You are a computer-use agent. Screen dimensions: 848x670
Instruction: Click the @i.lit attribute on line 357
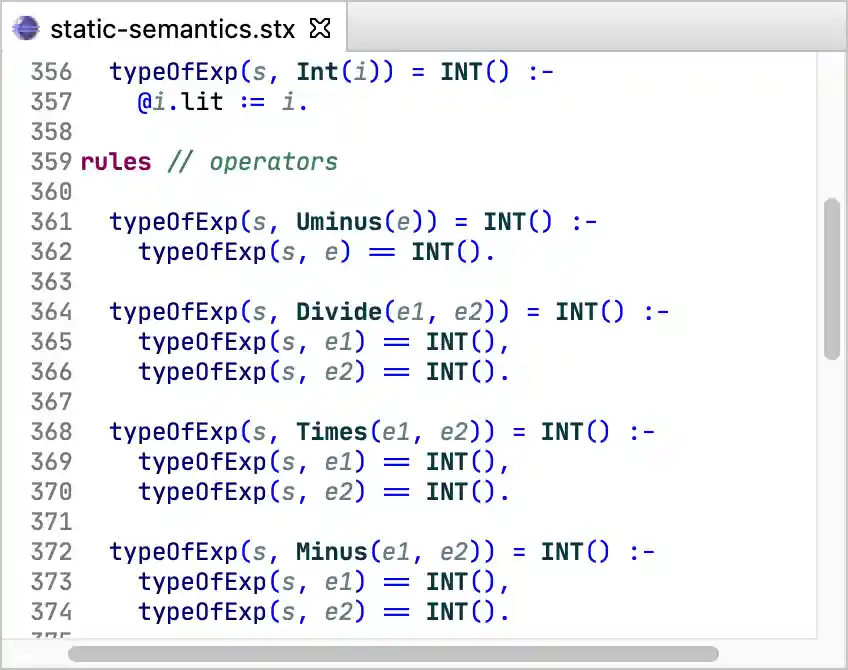(178, 101)
